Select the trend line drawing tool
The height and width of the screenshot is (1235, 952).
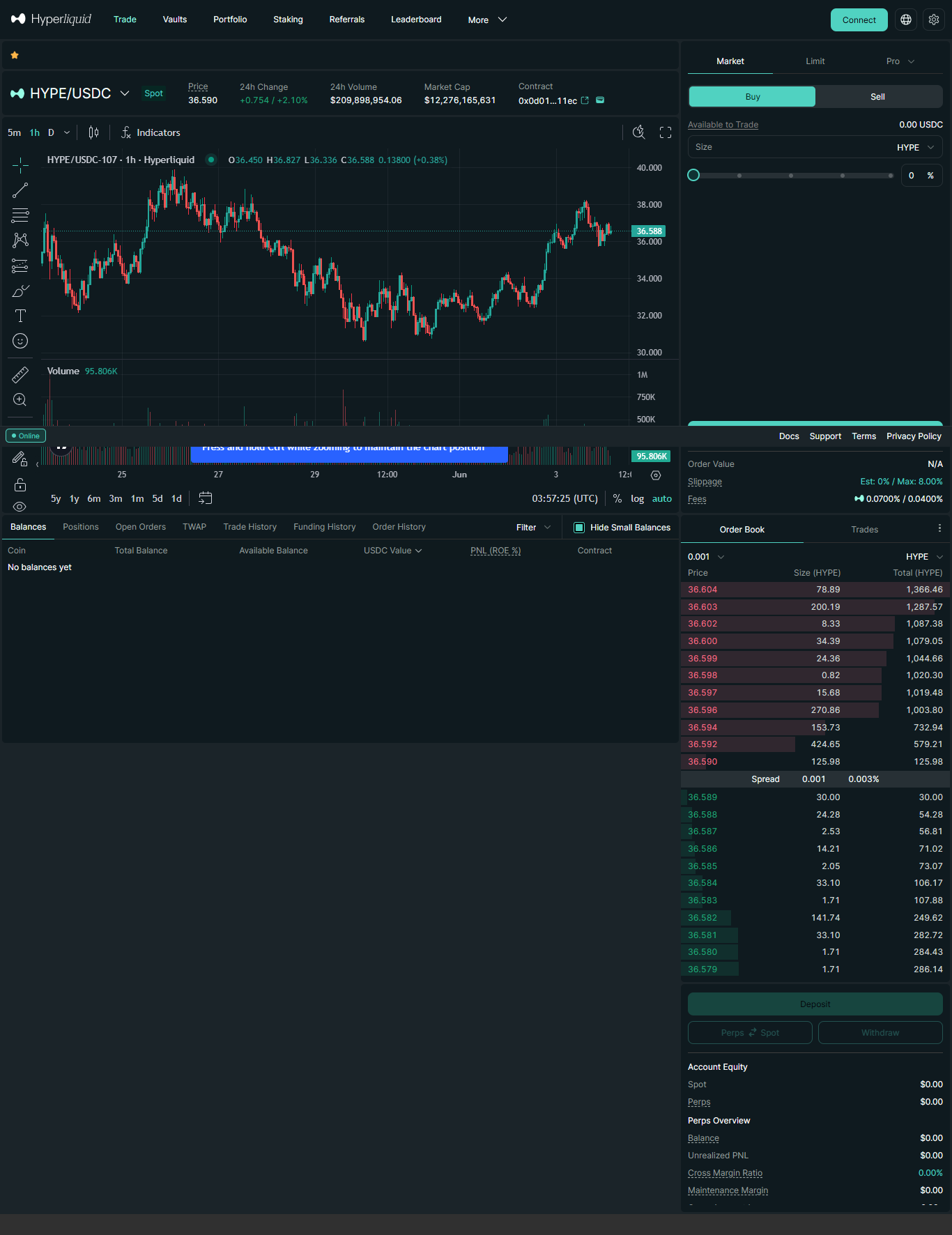pyautogui.click(x=20, y=190)
